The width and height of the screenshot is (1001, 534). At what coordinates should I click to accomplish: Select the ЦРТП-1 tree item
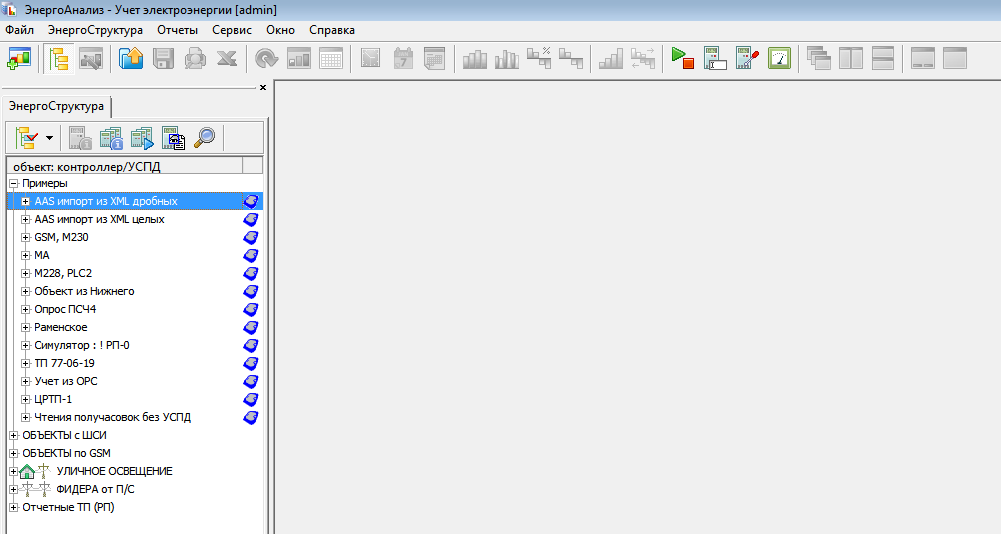tap(53, 399)
